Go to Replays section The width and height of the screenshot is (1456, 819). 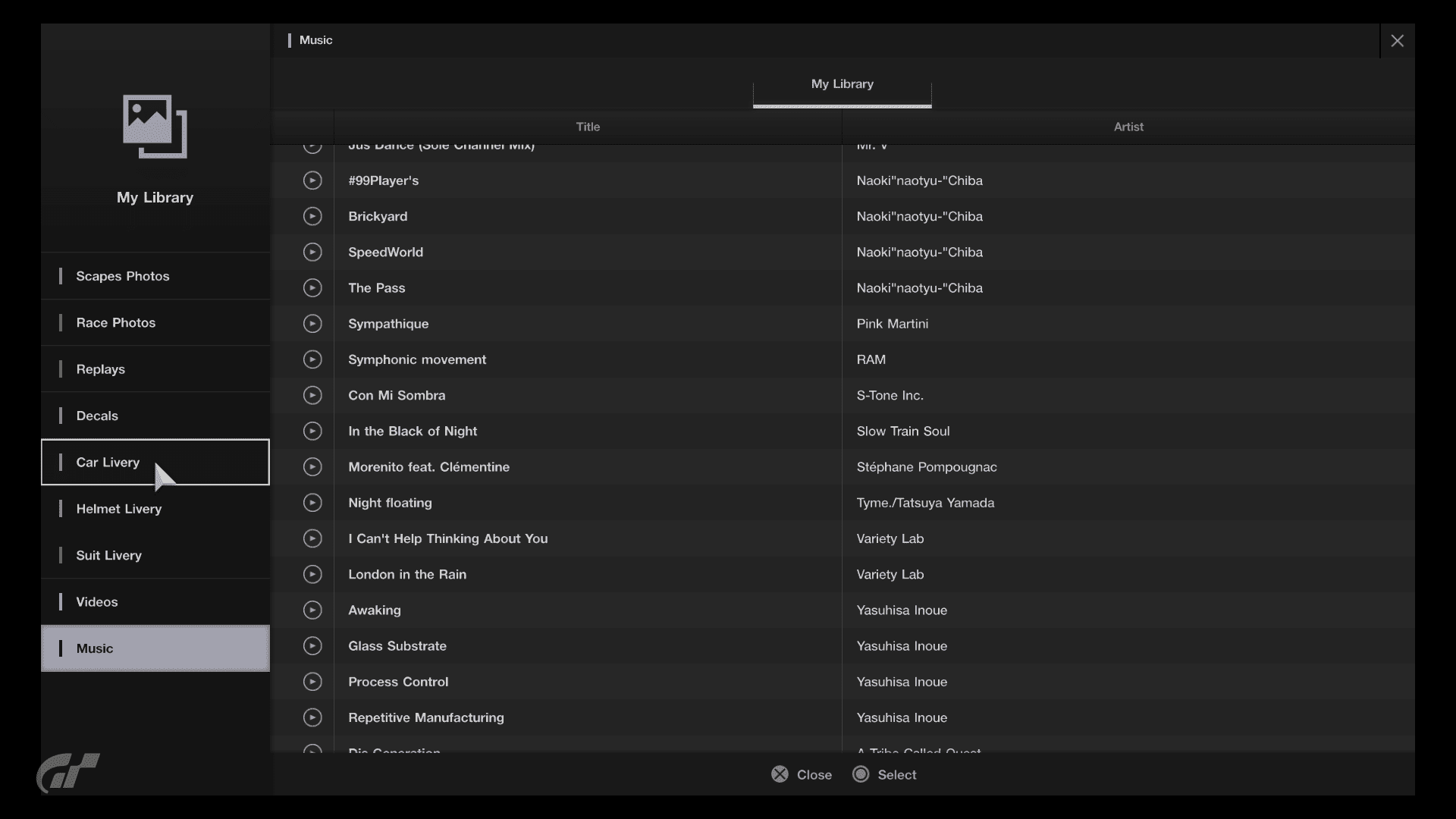point(155,369)
